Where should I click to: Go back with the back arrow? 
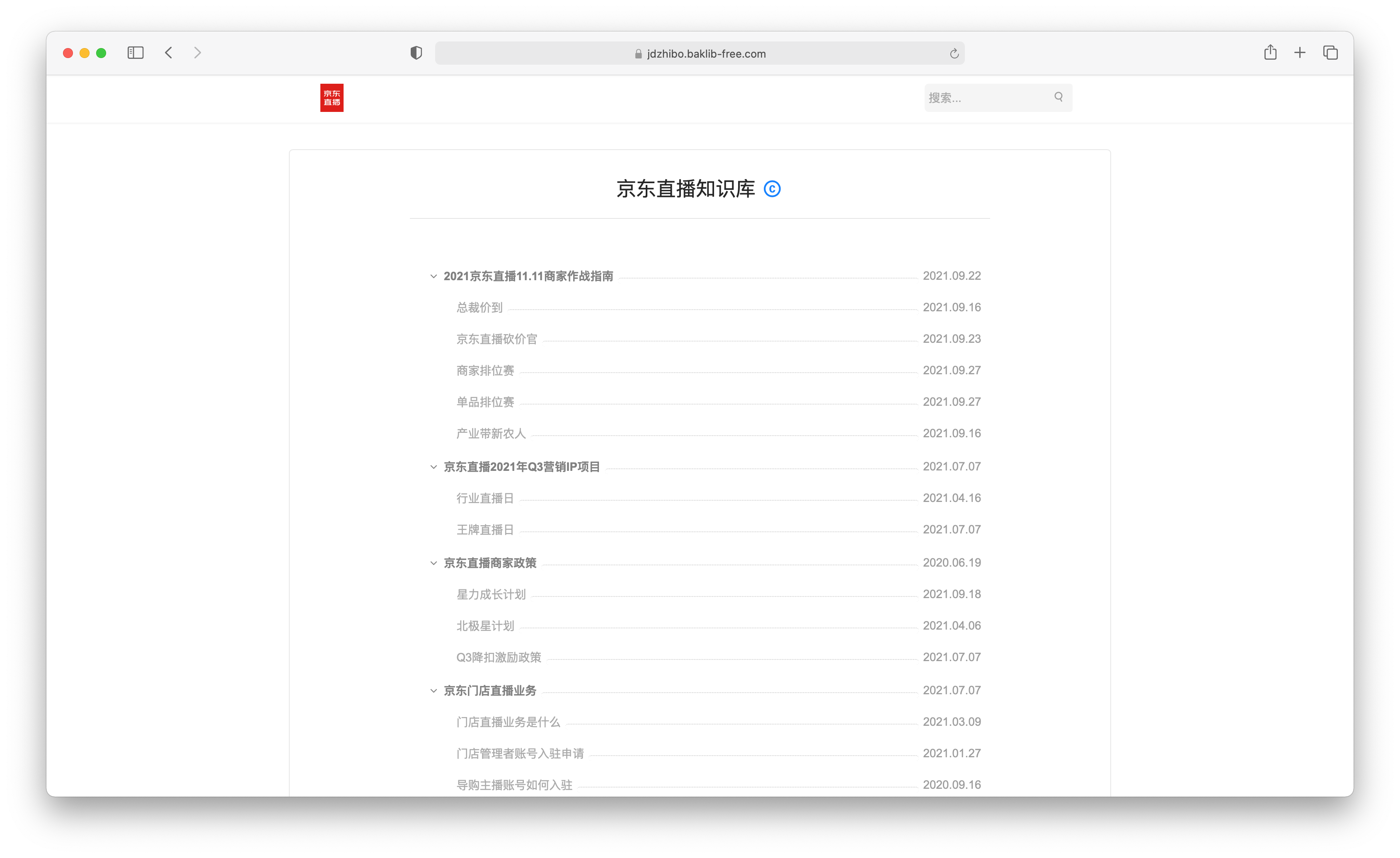pos(169,53)
